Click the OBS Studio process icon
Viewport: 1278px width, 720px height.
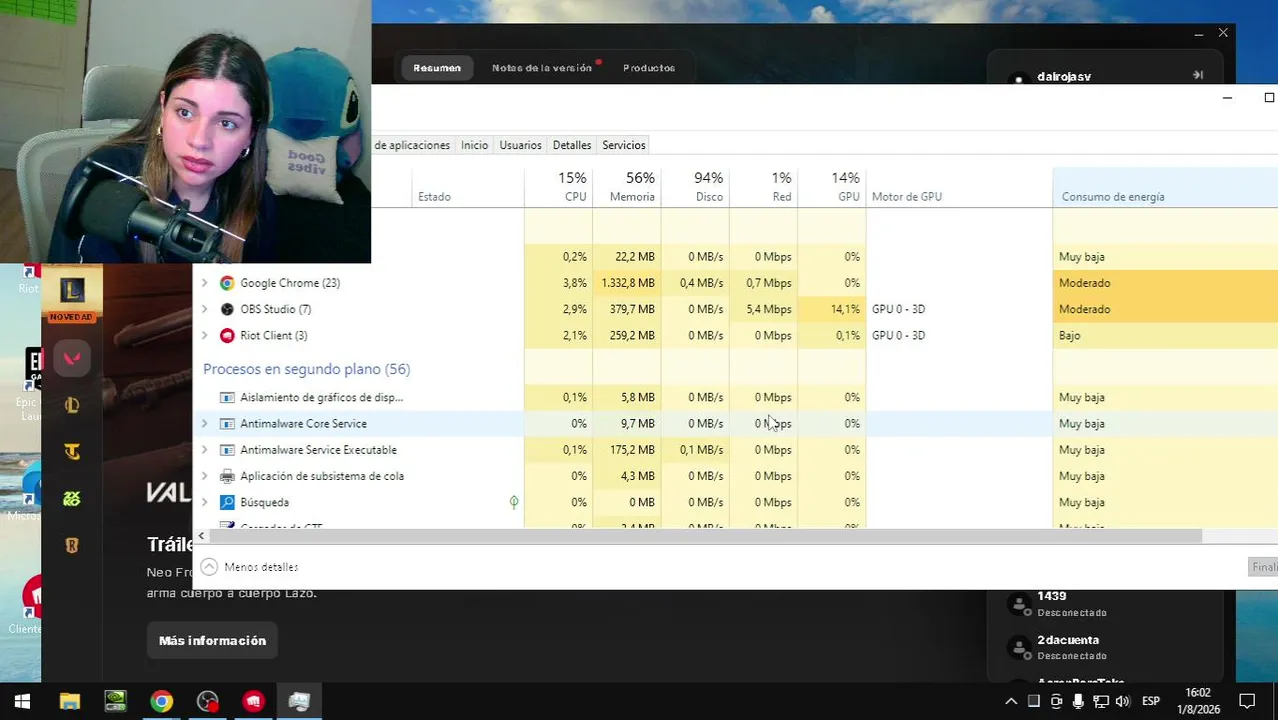[227, 309]
